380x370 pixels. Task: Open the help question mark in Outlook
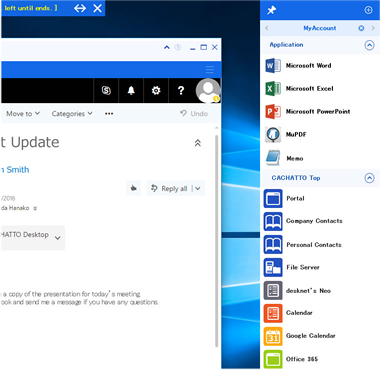(181, 90)
